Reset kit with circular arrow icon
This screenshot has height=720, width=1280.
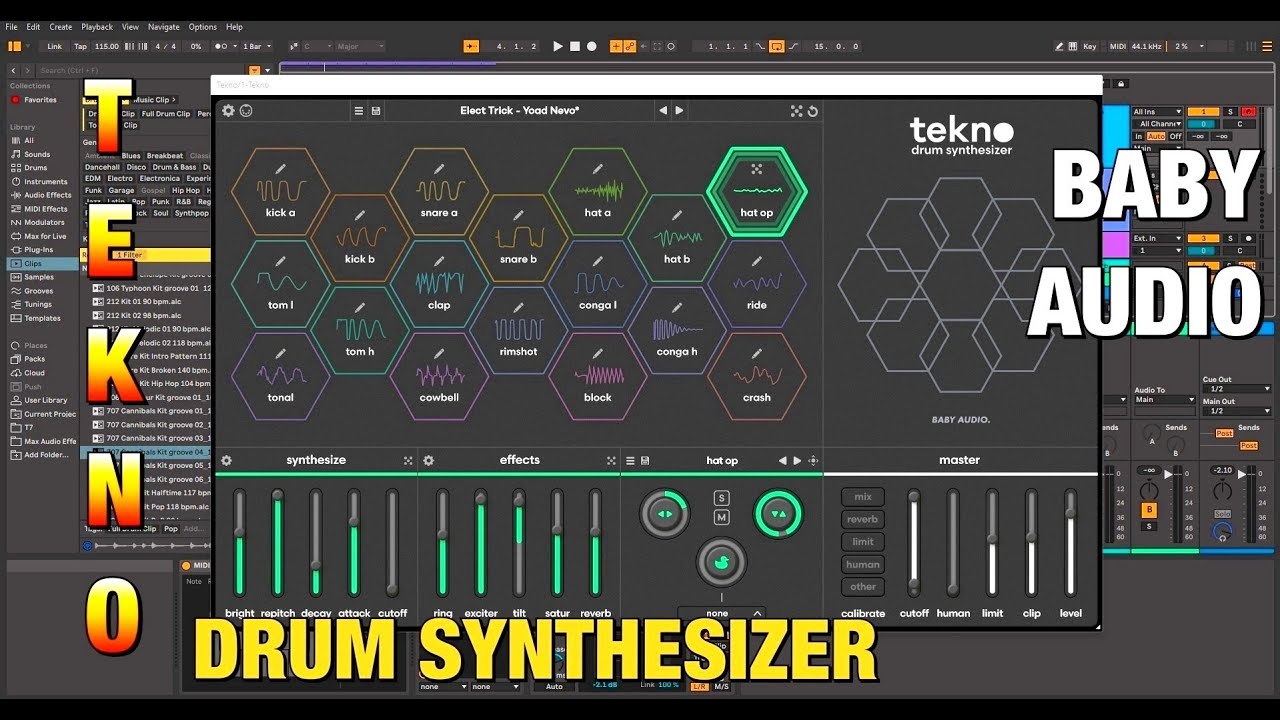pos(813,111)
